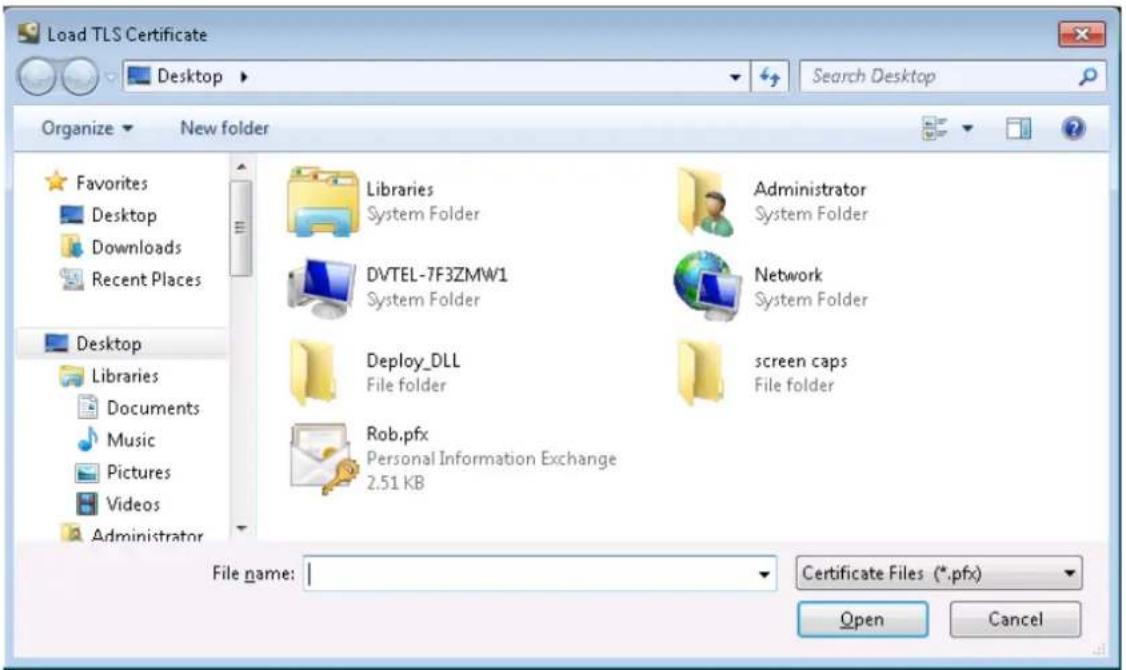Click the Deploy_DLL name label
The height and width of the screenshot is (670, 1126).
point(413,360)
